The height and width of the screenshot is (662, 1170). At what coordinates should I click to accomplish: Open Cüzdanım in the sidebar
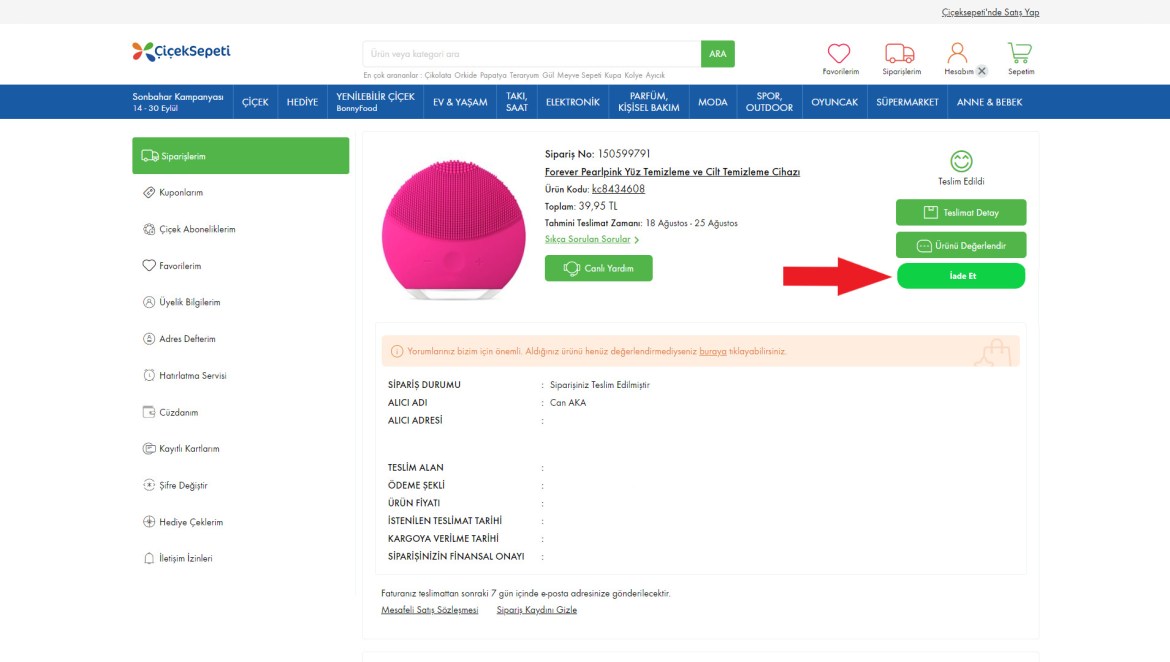[x=178, y=412]
